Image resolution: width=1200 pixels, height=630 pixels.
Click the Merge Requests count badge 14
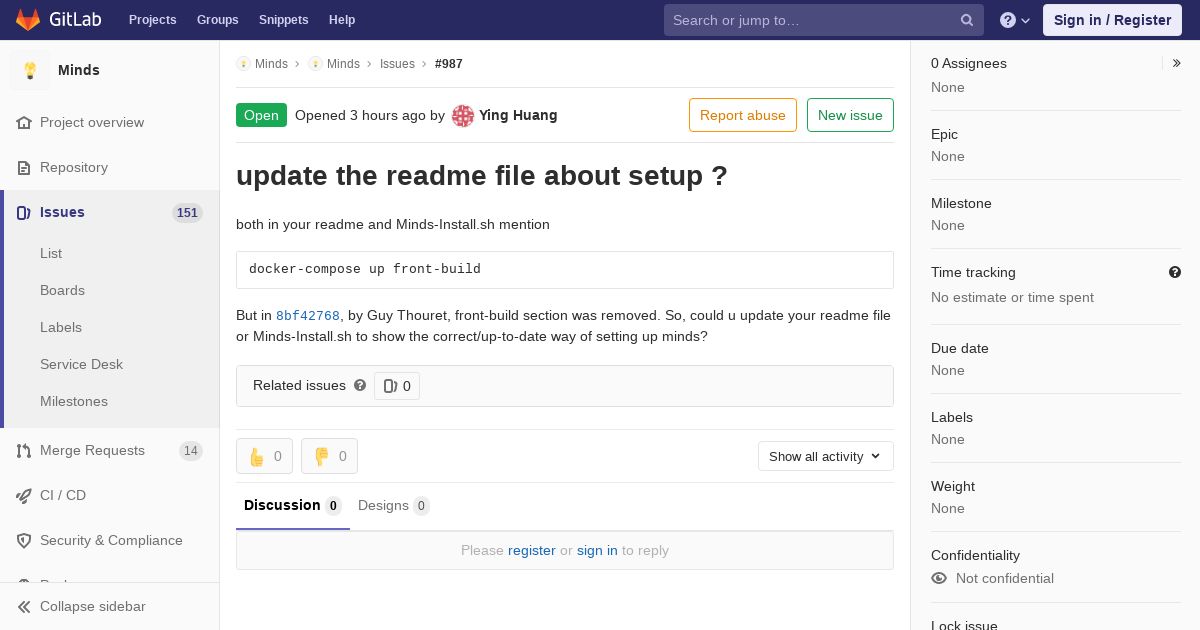(191, 451)
